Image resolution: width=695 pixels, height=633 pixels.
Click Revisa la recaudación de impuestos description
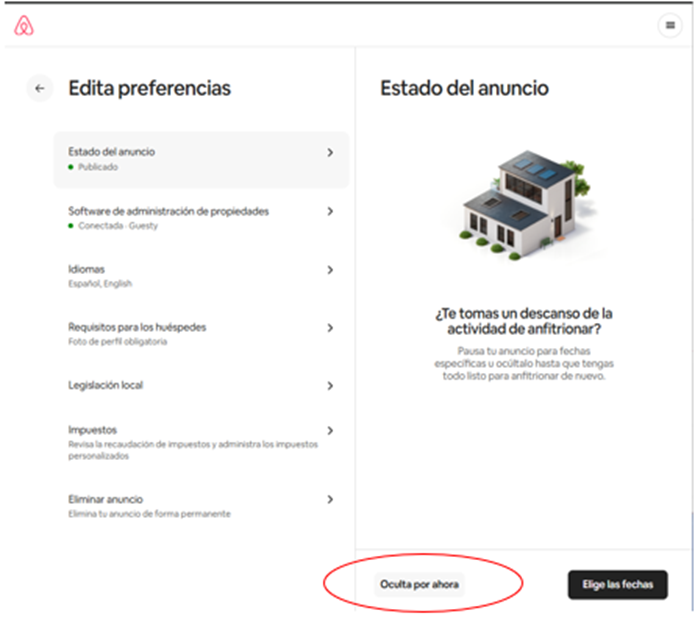pos(193,450)
